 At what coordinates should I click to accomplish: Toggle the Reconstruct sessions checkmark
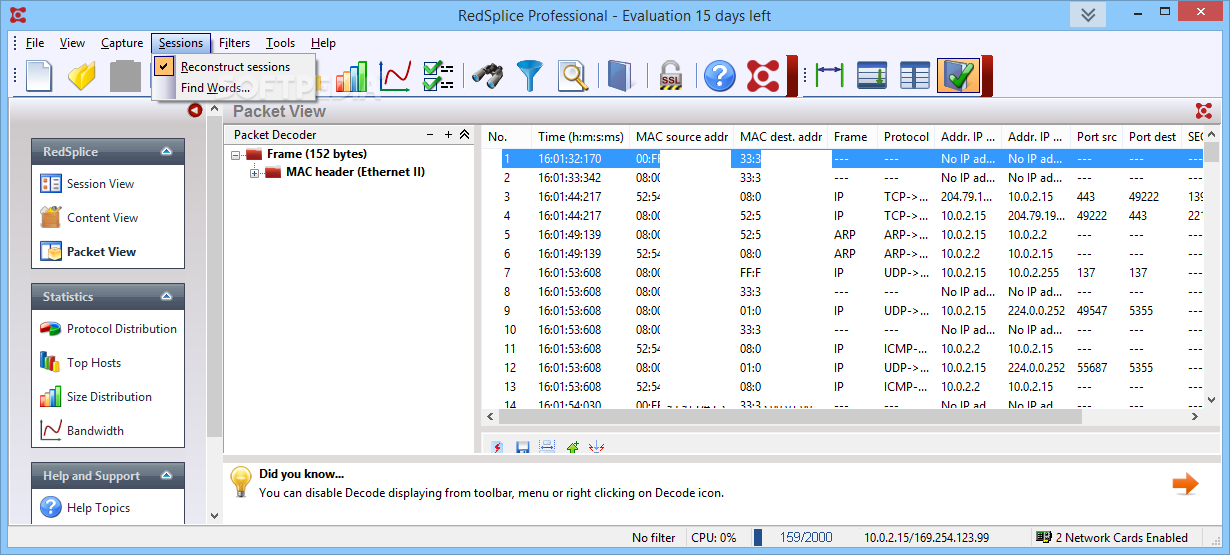tap(165, 66)
